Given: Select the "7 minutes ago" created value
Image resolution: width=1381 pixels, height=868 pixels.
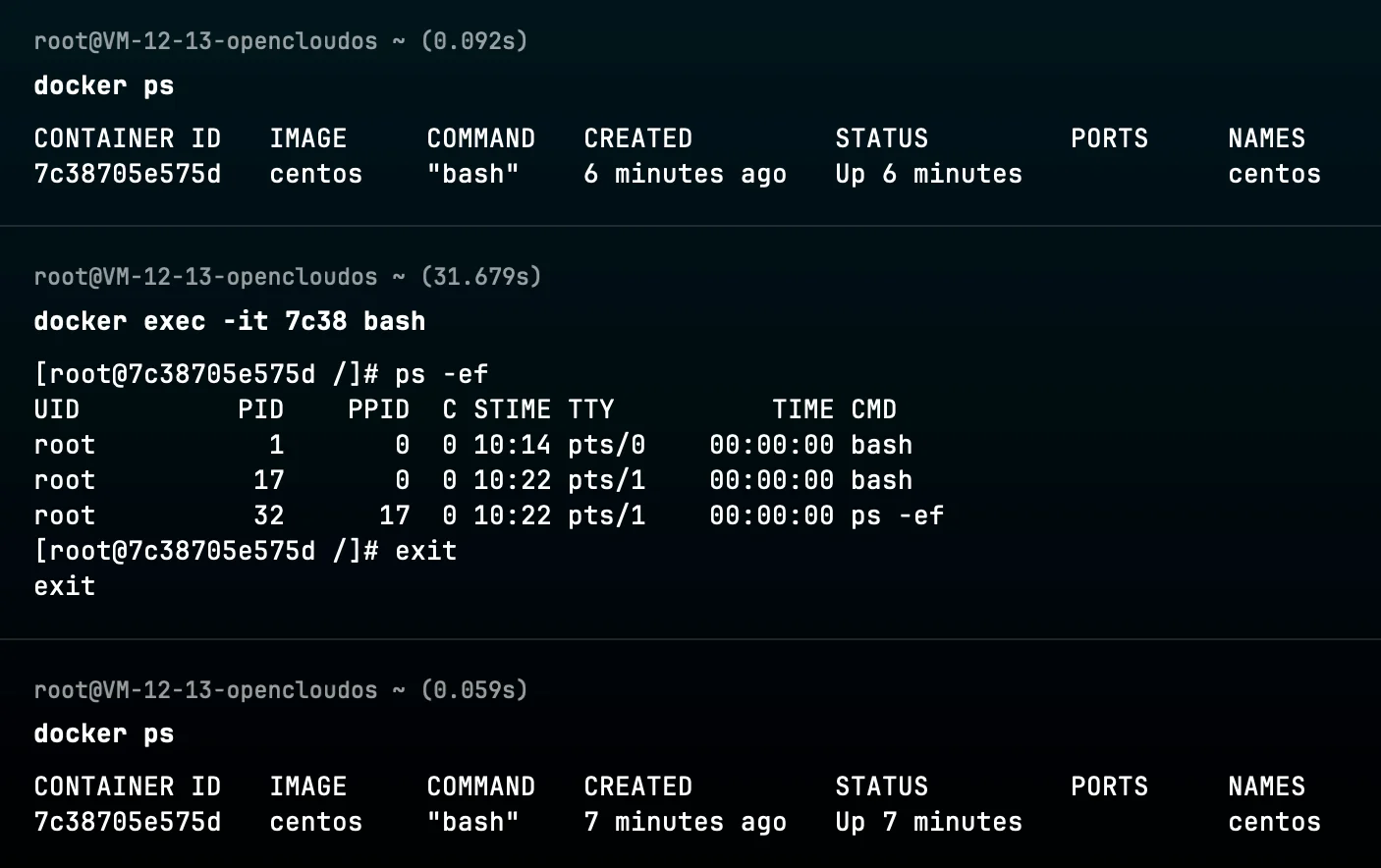Looking at the screenshot, I should coord(685,822).
